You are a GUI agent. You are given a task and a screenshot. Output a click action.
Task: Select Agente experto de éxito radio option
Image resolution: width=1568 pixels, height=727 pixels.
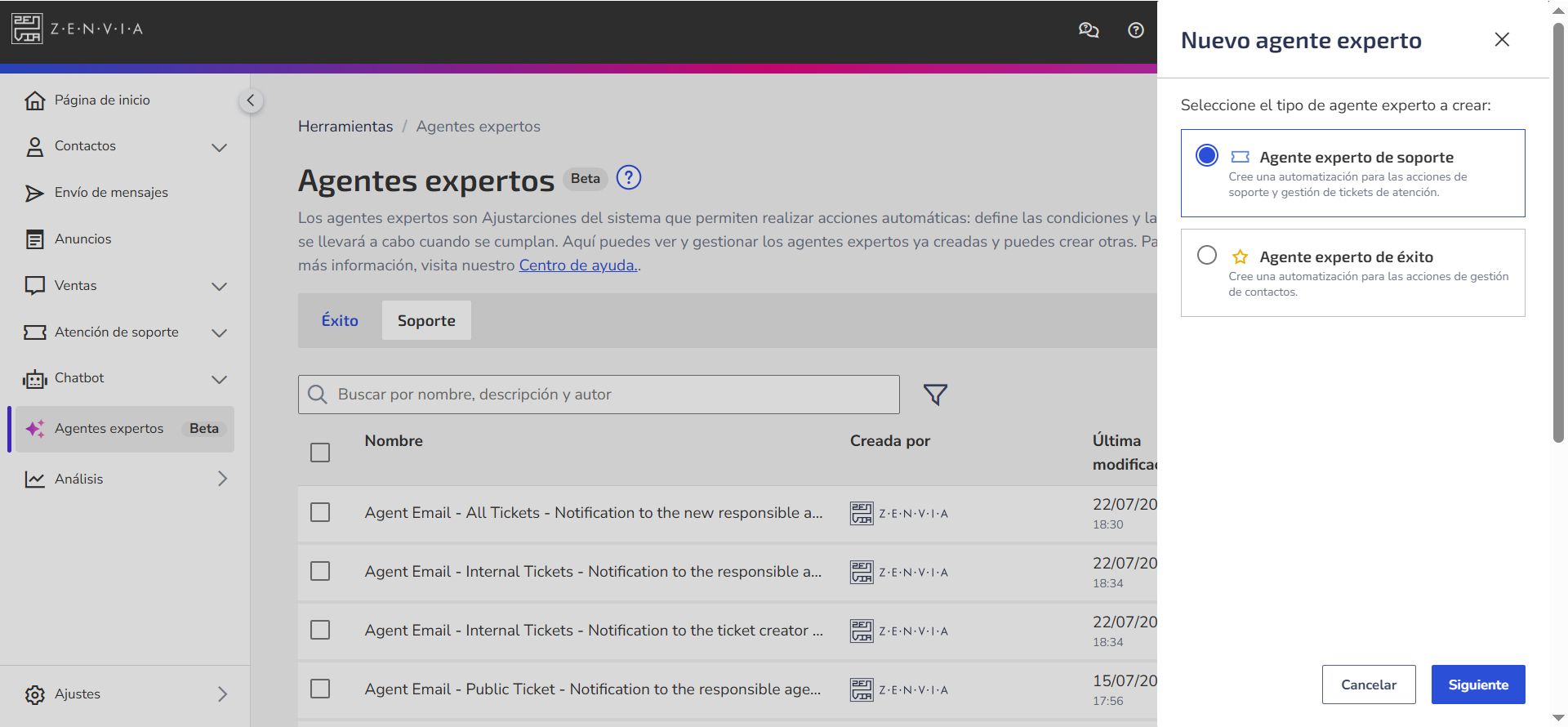click(x=1207, y=256)
